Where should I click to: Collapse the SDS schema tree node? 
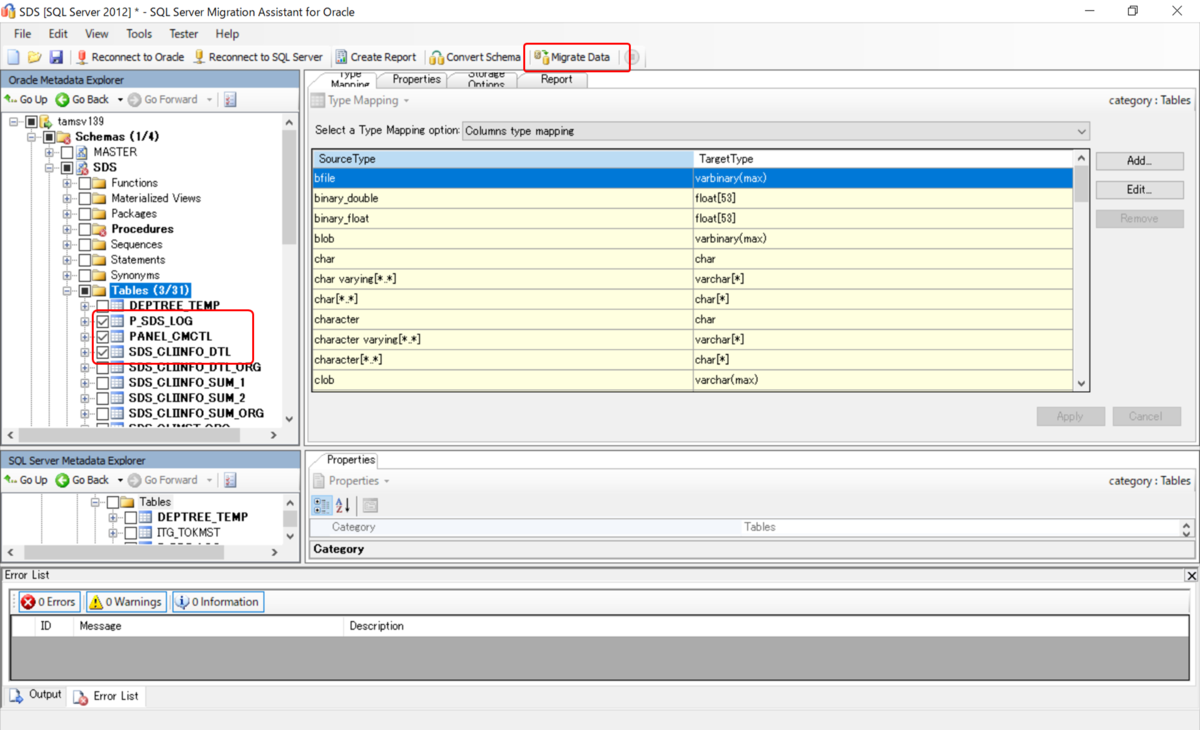[48, 167]
